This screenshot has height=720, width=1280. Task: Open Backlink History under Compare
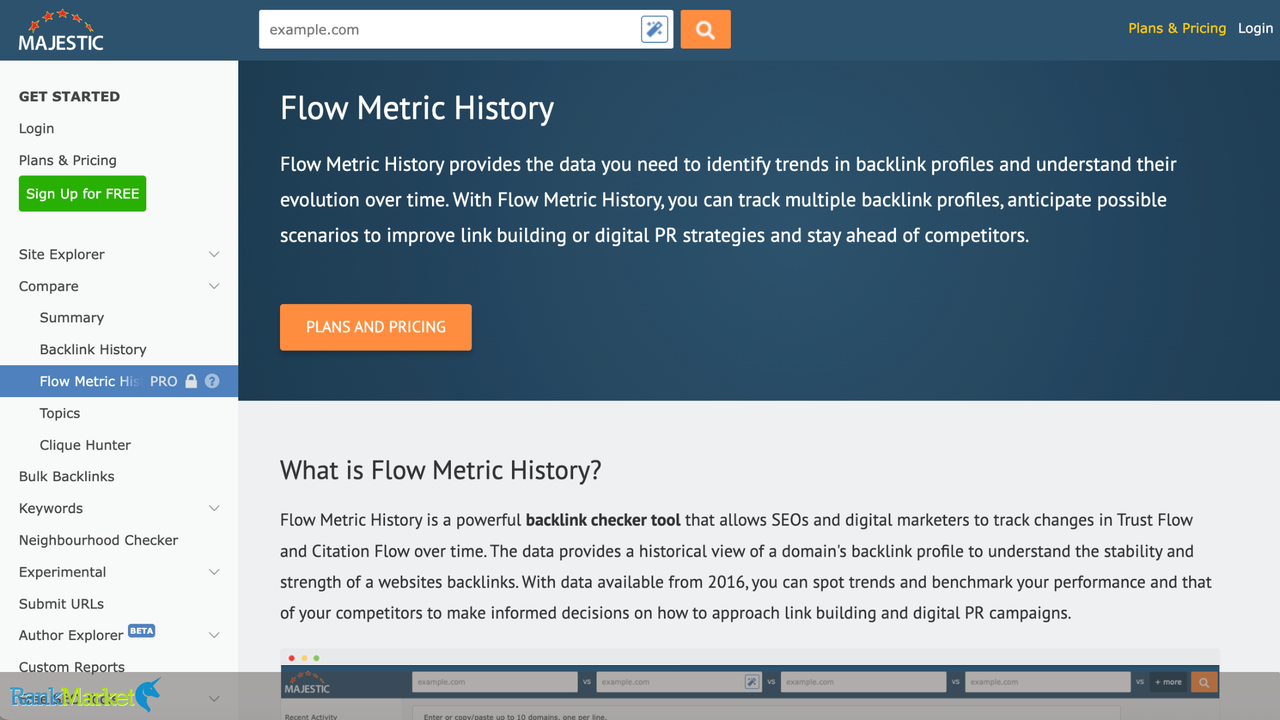point(93,349)
